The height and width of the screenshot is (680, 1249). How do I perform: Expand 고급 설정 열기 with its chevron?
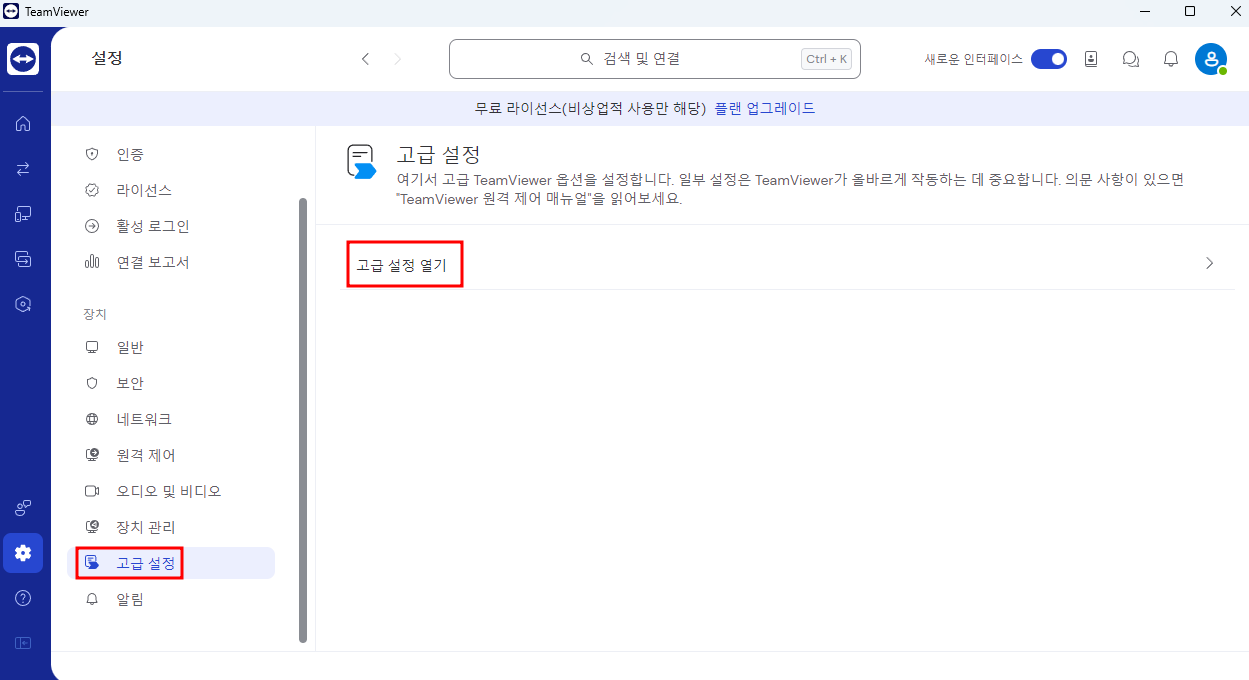1209,263
